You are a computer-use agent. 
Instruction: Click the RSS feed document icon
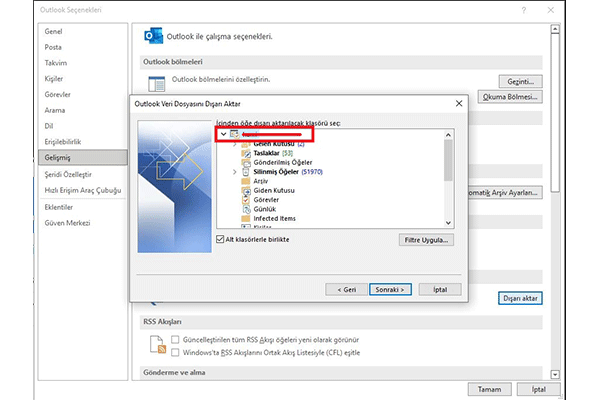tap(158, 344)
